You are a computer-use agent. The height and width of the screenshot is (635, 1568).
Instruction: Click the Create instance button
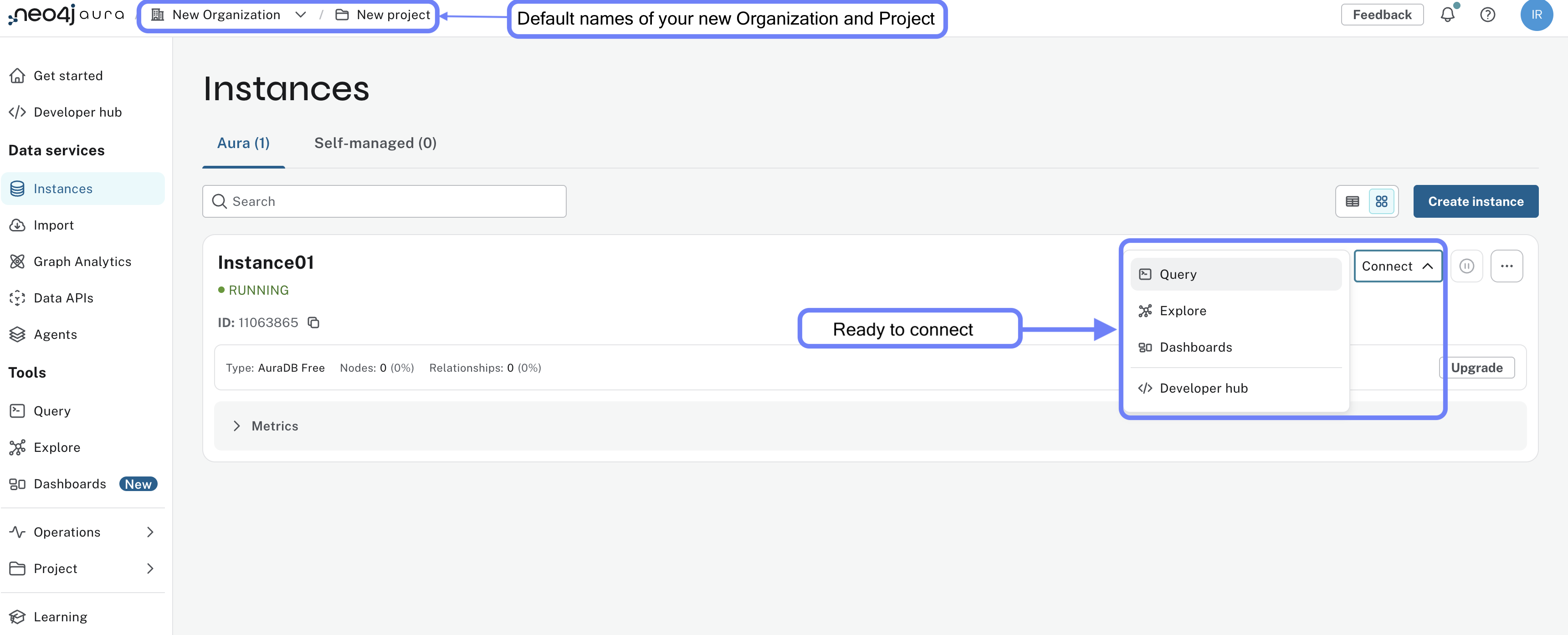tap(1476, 201)
